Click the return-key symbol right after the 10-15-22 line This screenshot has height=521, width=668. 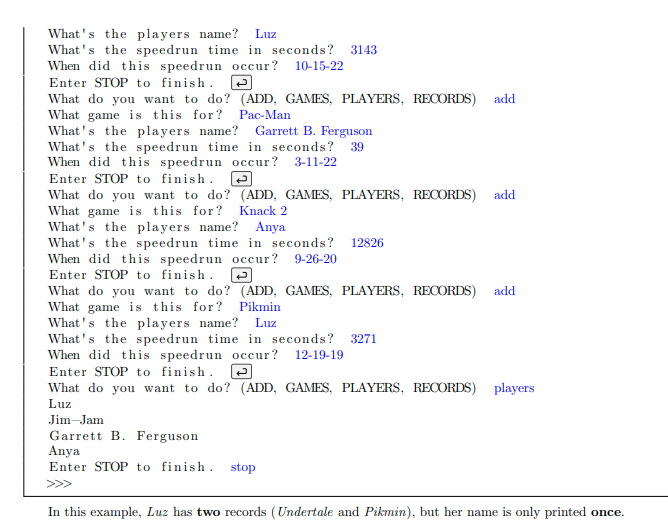coord(241,83)
